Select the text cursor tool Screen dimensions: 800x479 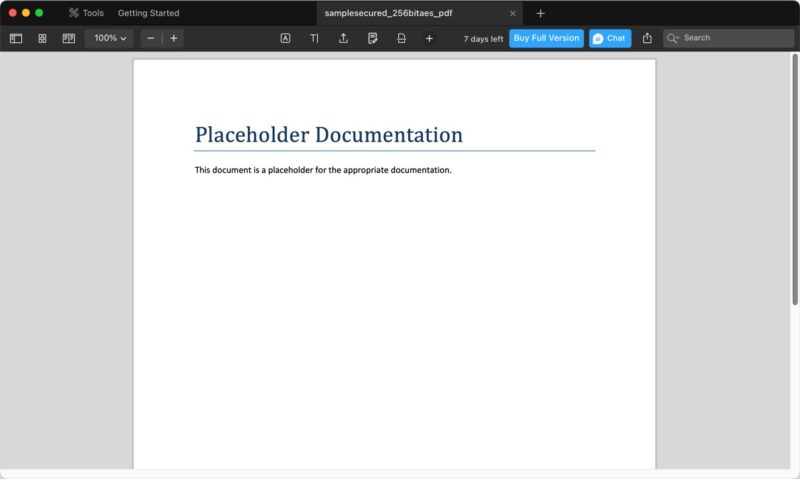[x=314, y=38]
